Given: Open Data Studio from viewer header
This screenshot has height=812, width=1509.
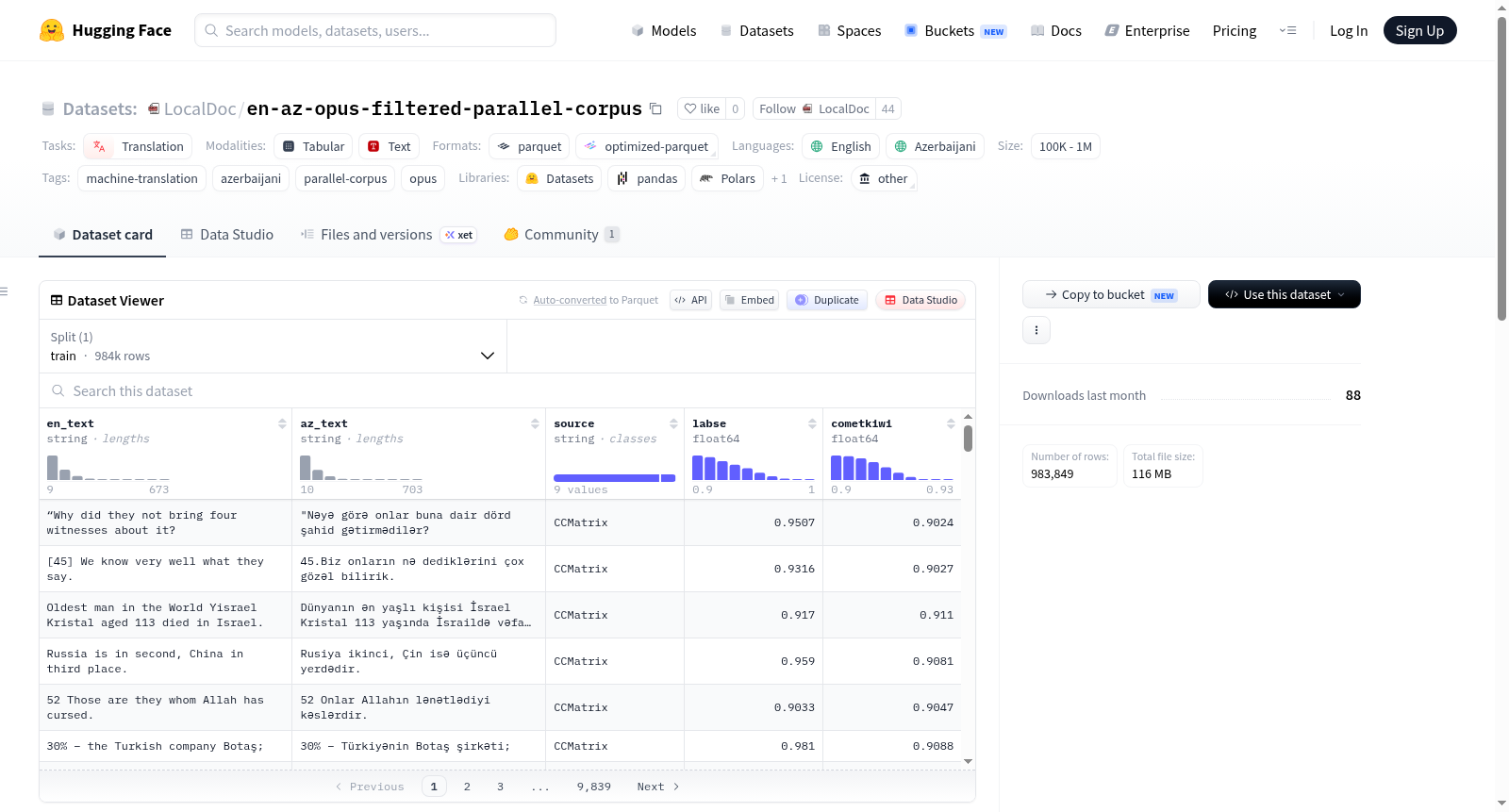Looking at the screenshot, I should pos(920,300).
